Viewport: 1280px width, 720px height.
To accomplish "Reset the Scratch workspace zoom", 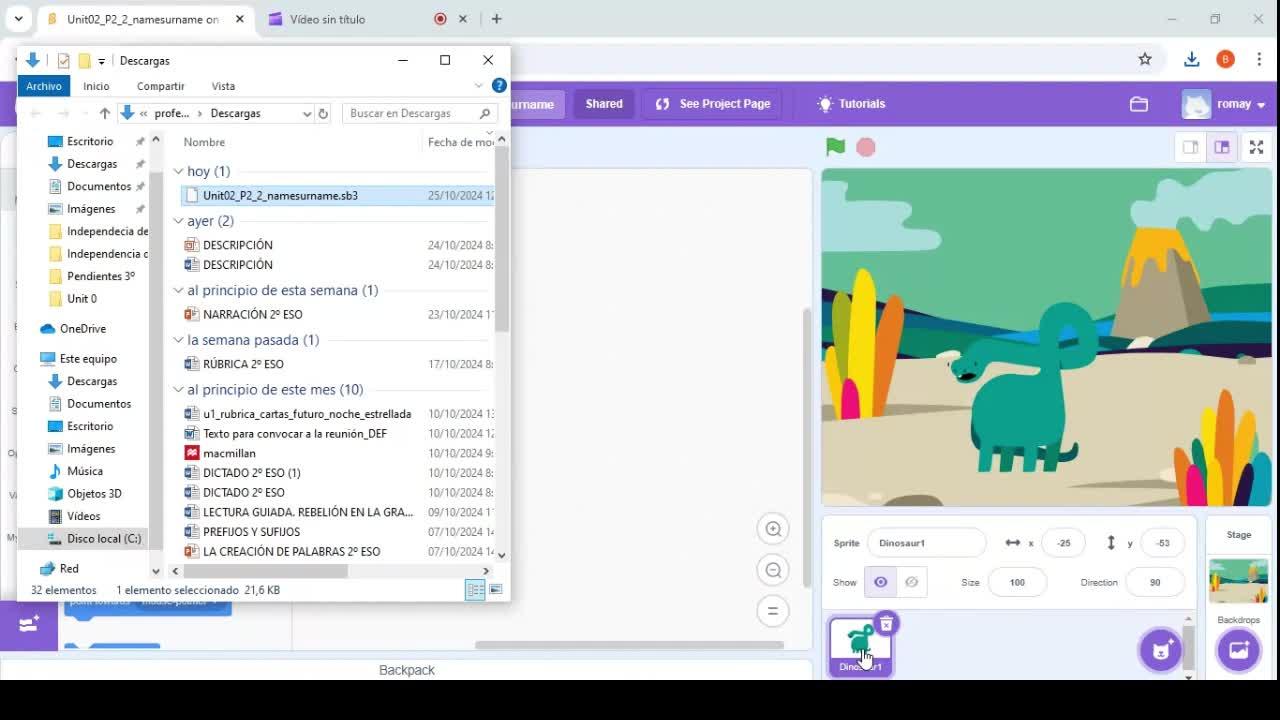I will [x=773, y=611].
